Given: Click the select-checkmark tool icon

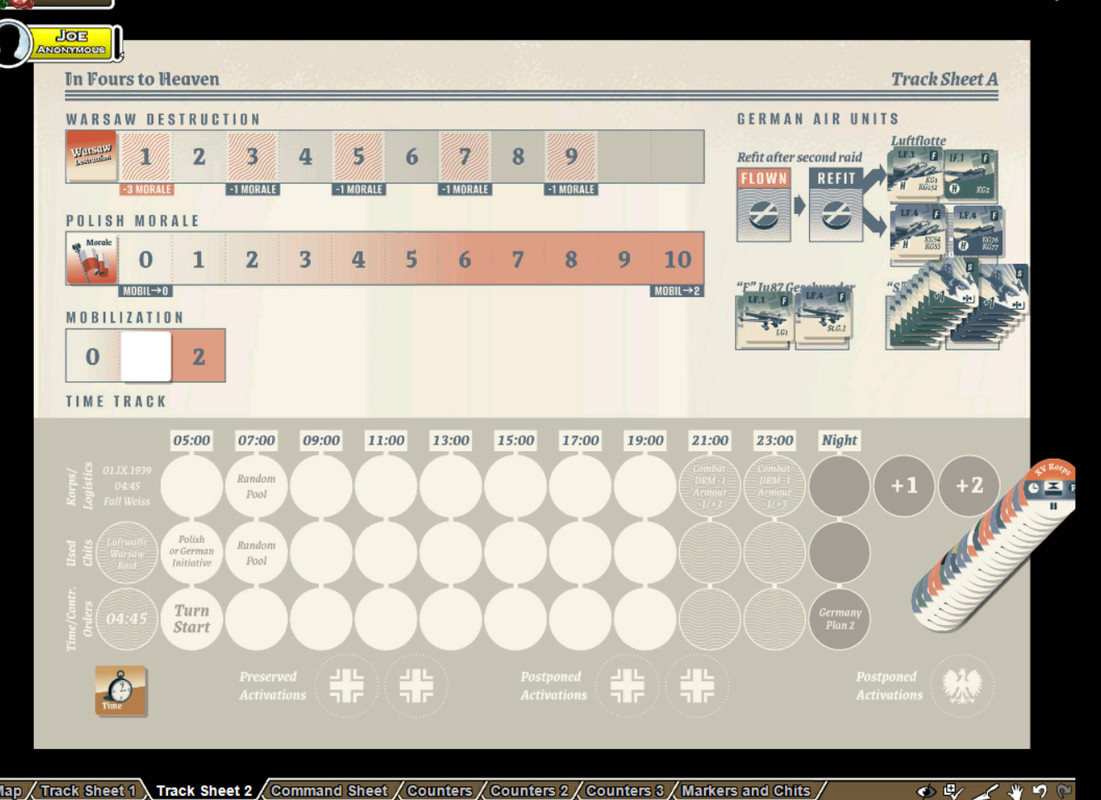Looking at the screenshot, I should [953, 791].
